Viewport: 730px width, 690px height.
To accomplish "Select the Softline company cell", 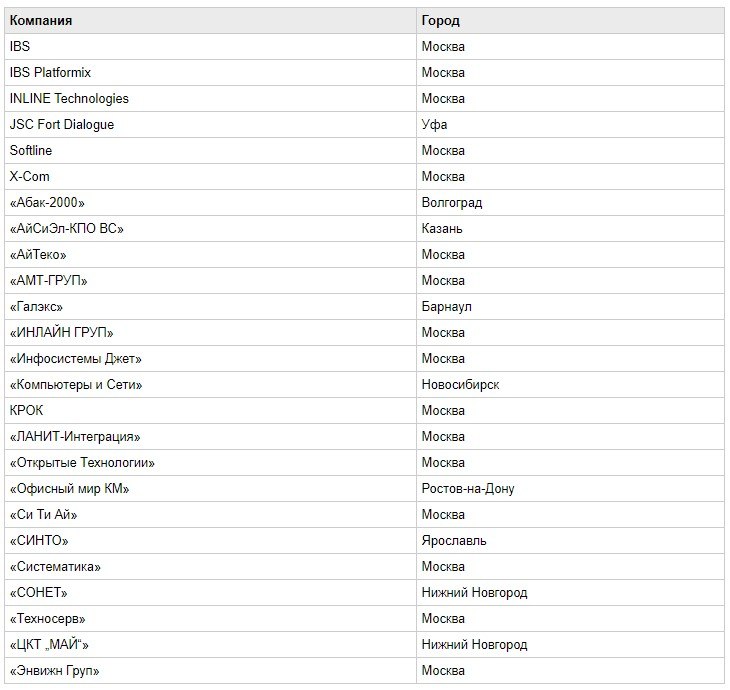I will click(x=31, y=150).
